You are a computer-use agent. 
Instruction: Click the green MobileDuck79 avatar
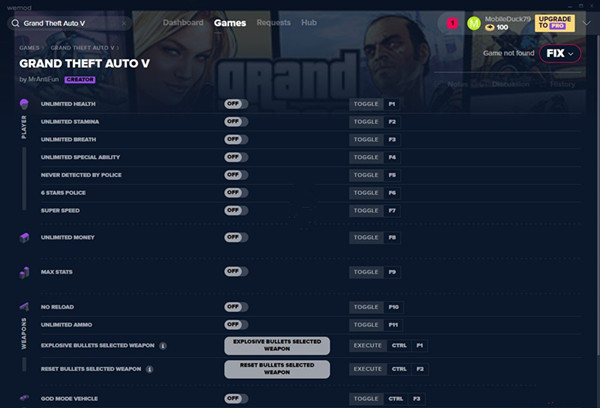474,23
